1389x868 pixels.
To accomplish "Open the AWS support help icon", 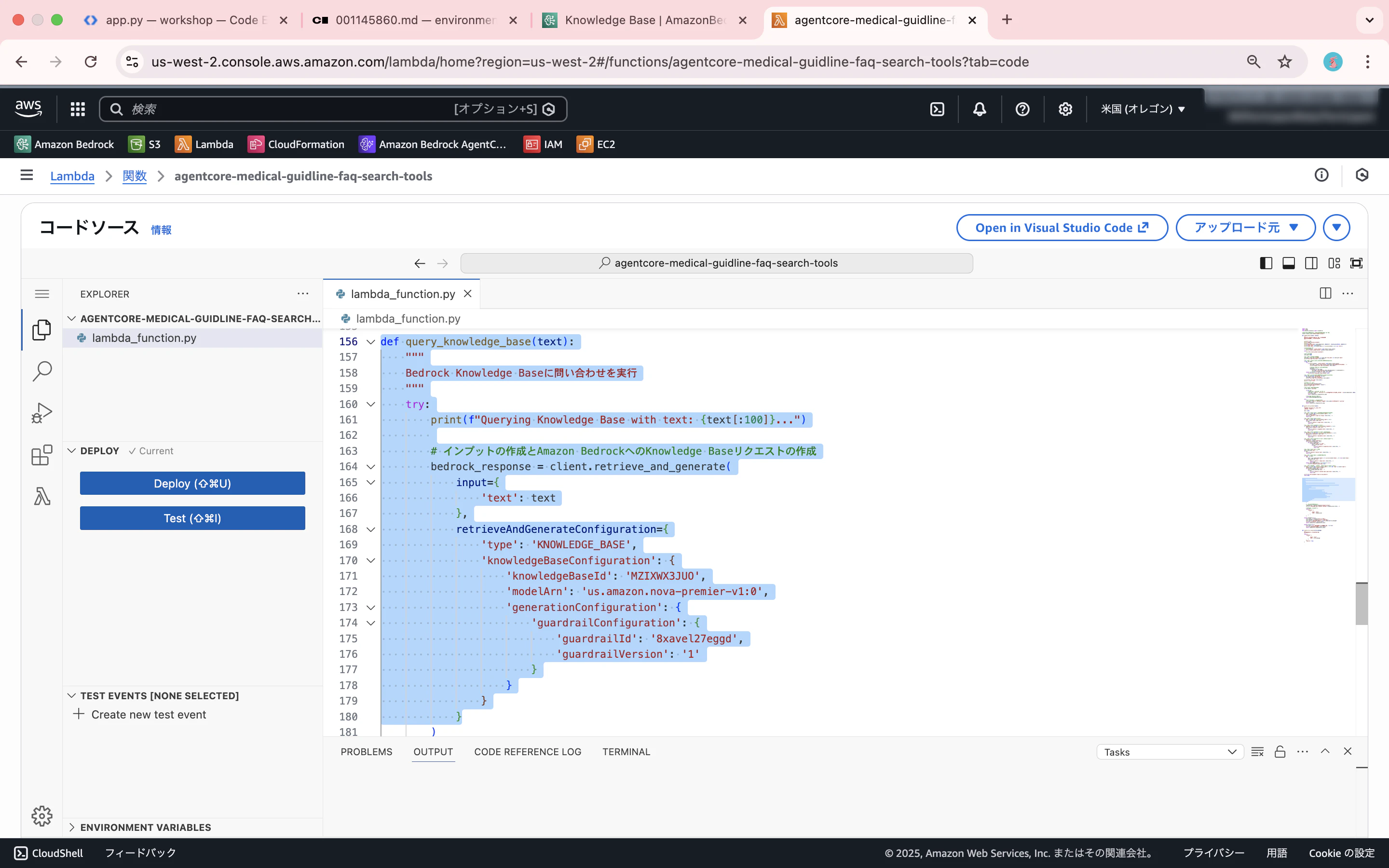I will coord(1022,109).
